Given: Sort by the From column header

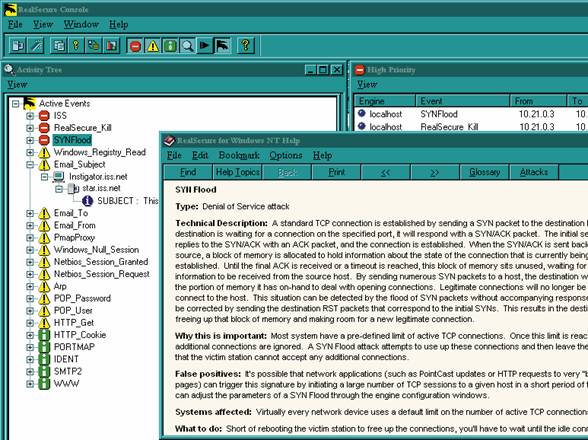Looking at the screenshot, I should (x=538, y=101).
